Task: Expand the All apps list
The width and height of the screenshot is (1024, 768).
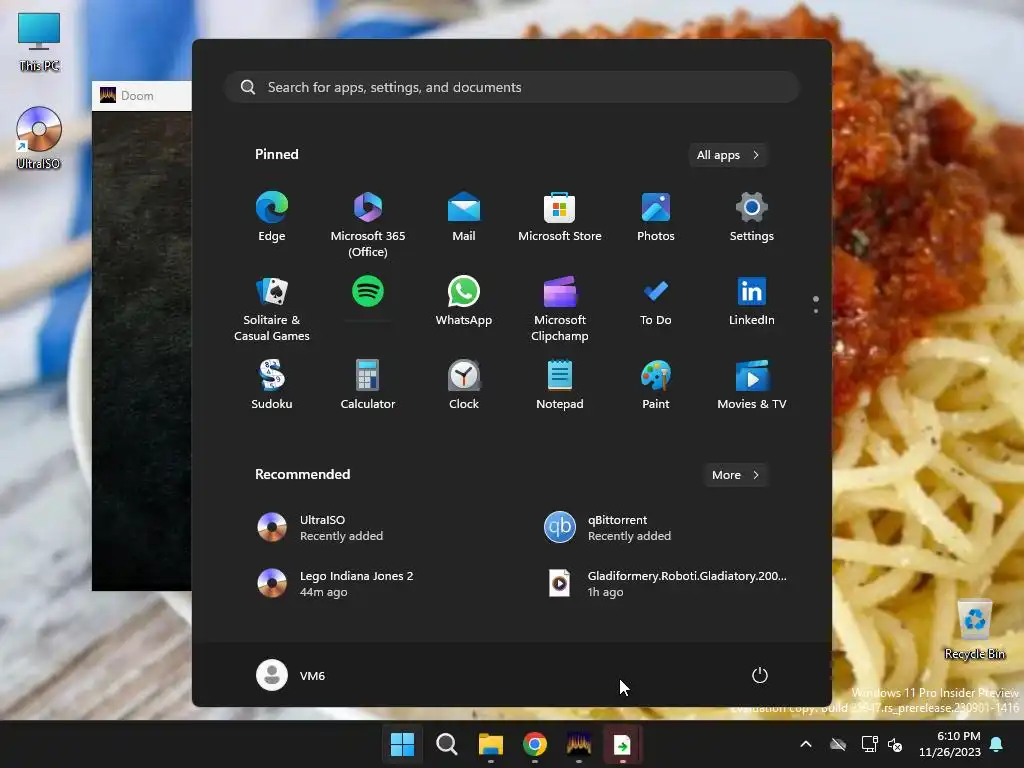Action: (x=728, y=155)
